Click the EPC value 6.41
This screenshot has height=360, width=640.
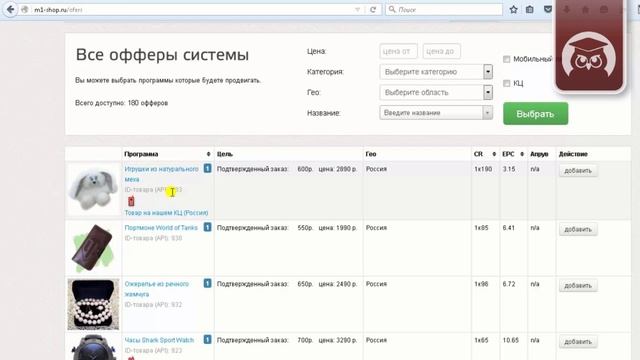(x=509, y=227)
